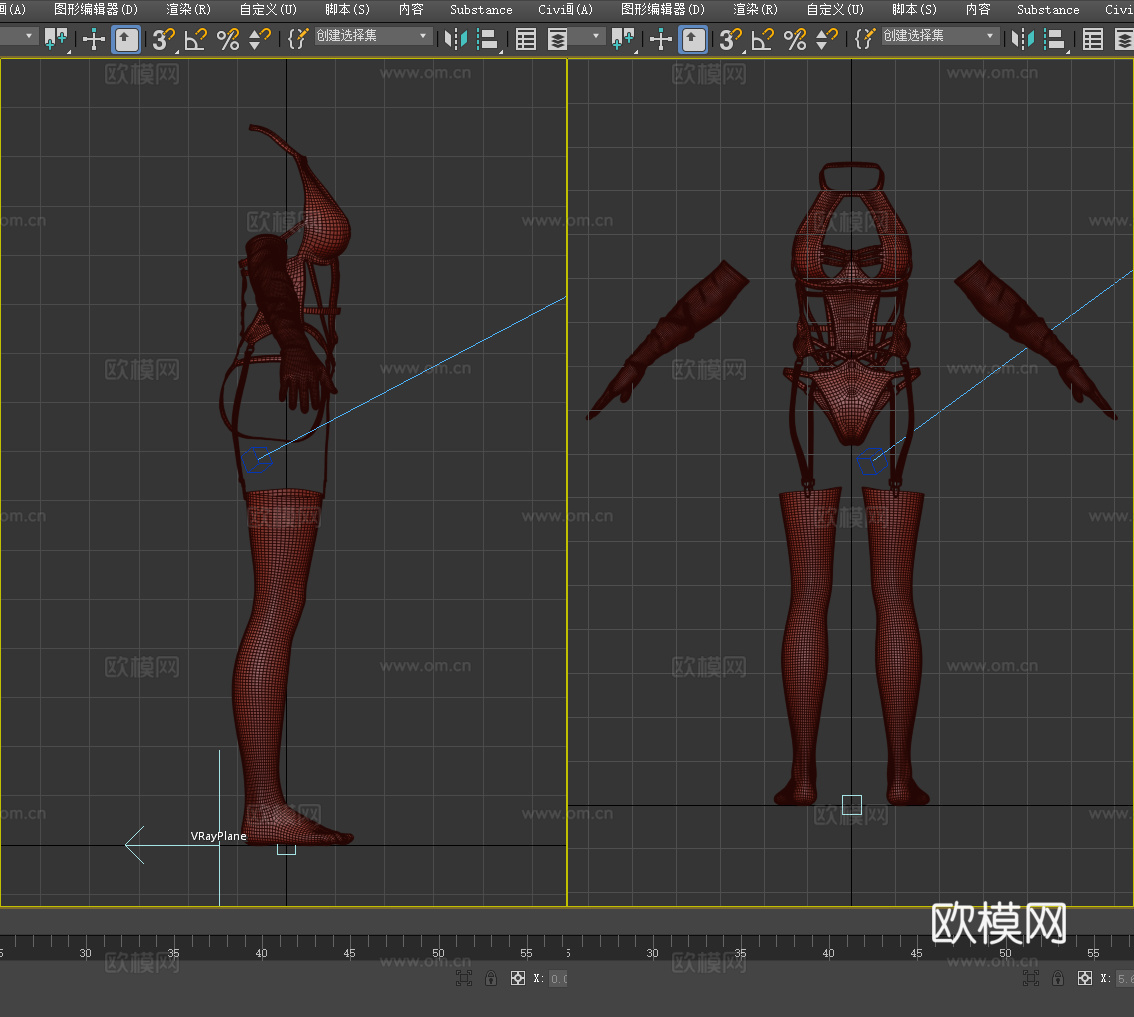Open the Mirror tool

(458, 39)
